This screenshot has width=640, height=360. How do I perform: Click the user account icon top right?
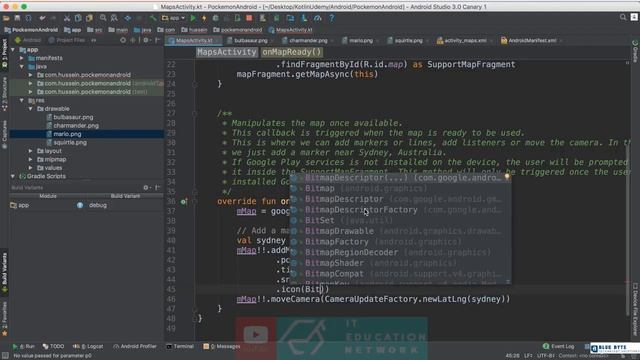pyautogui.click(x=634, y=18)
